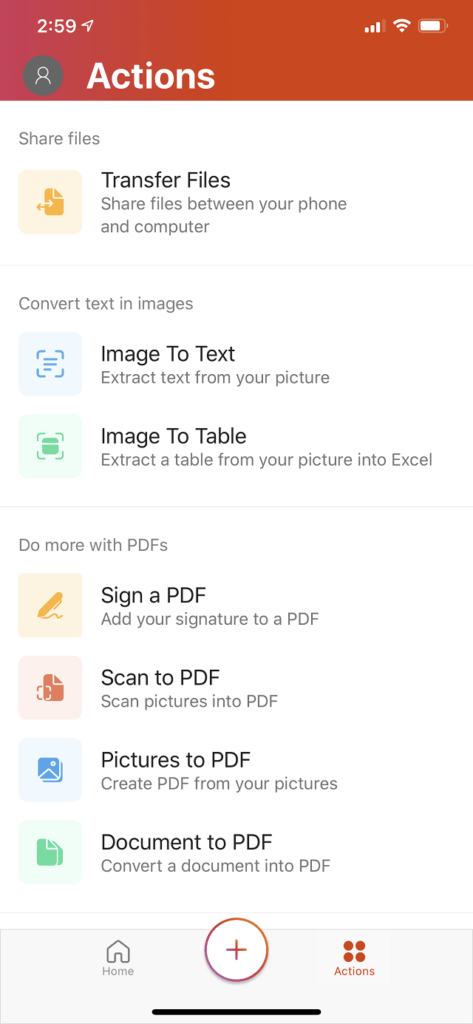Tap the plus create button

tap(236, 950)
